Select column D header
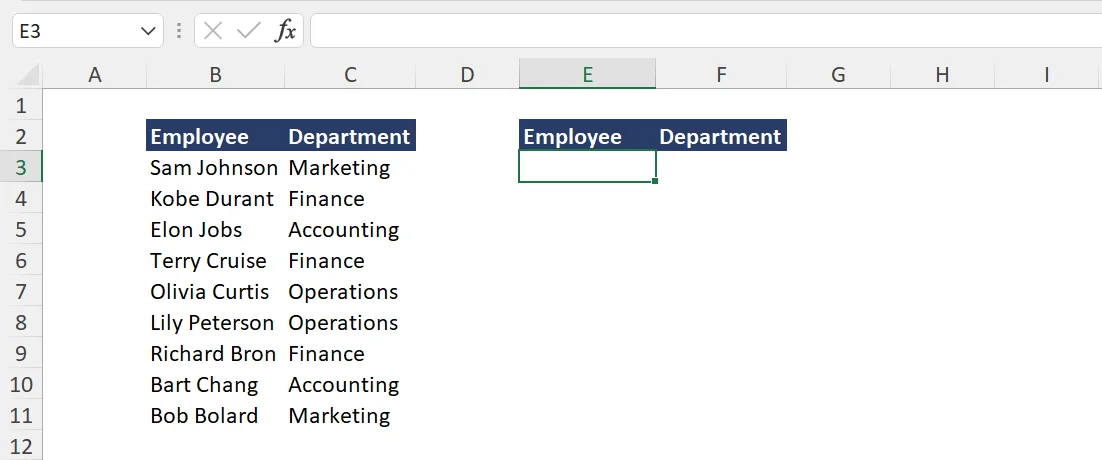The width and height of the screenshot is (1102, 460). pos(467,74)
